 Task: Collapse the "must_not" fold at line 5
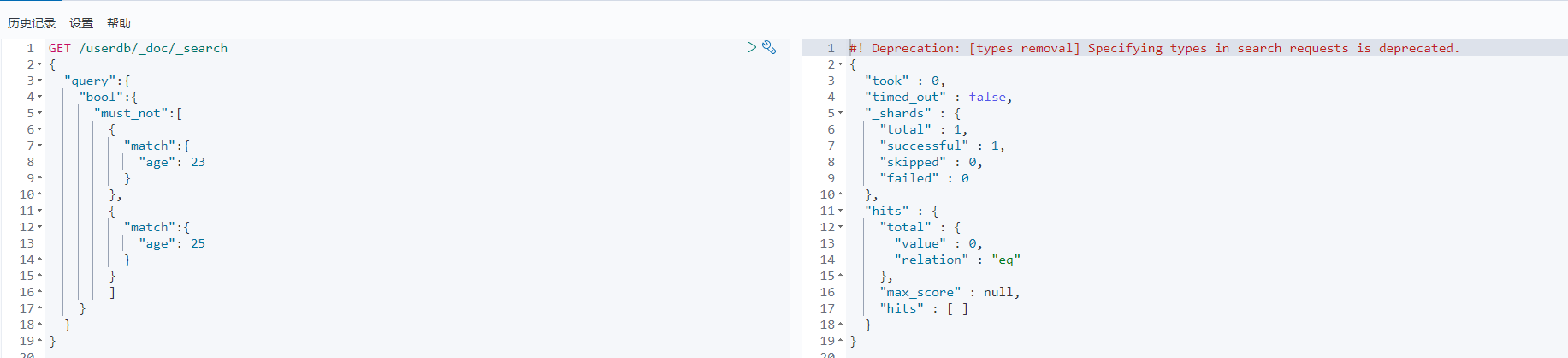point(39,113)
